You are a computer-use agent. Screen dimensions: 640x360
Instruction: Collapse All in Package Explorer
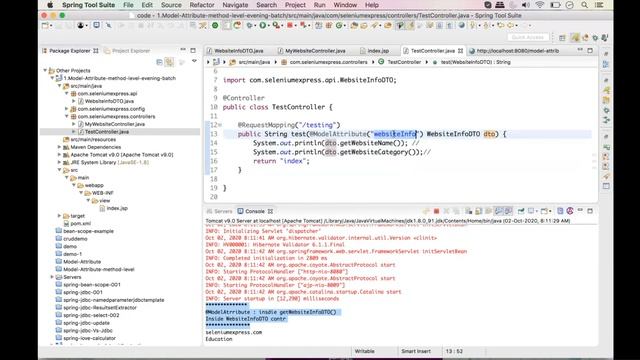159,62
